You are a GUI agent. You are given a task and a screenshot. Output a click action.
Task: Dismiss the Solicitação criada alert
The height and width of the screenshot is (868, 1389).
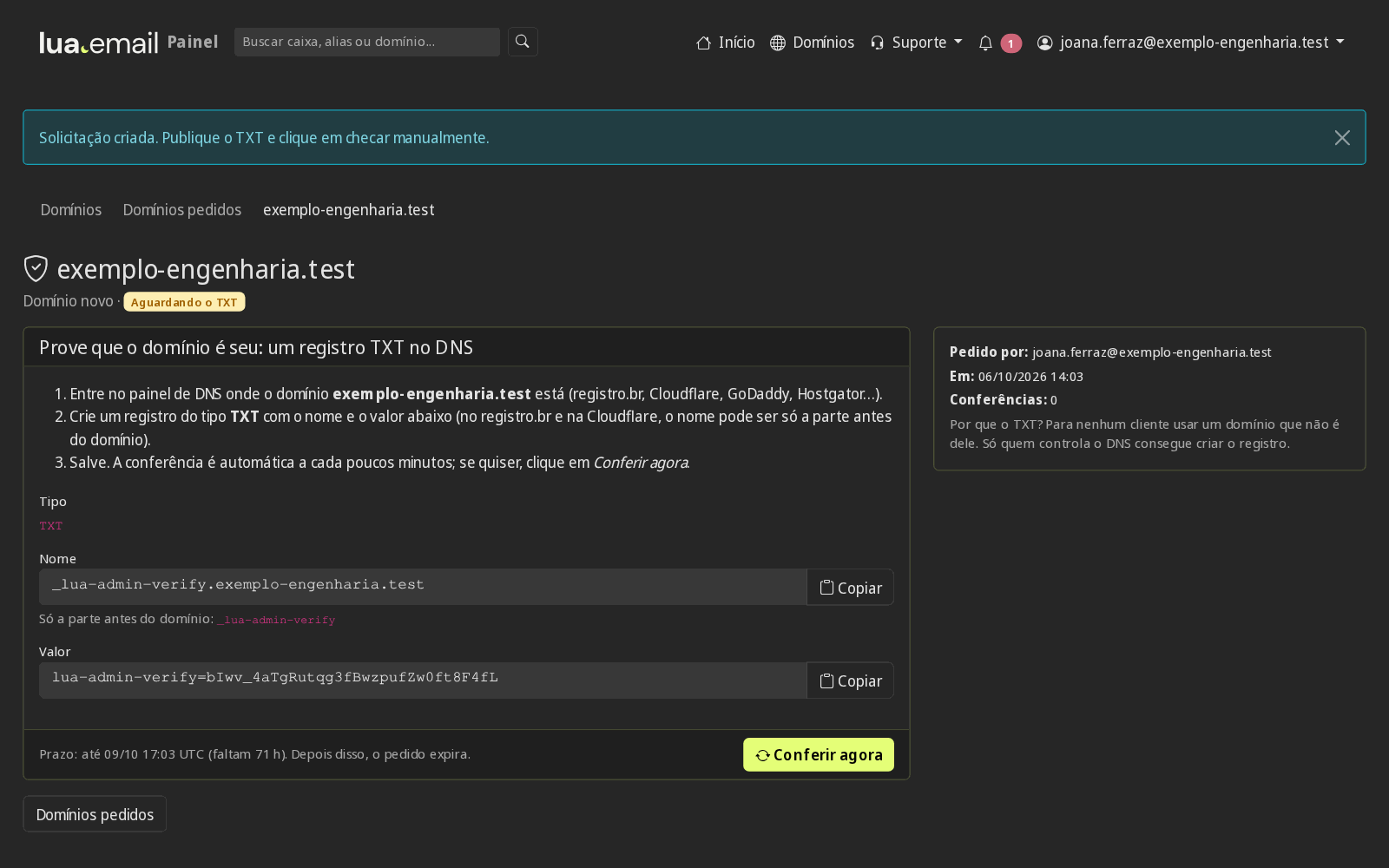[x=1342, y=137]
